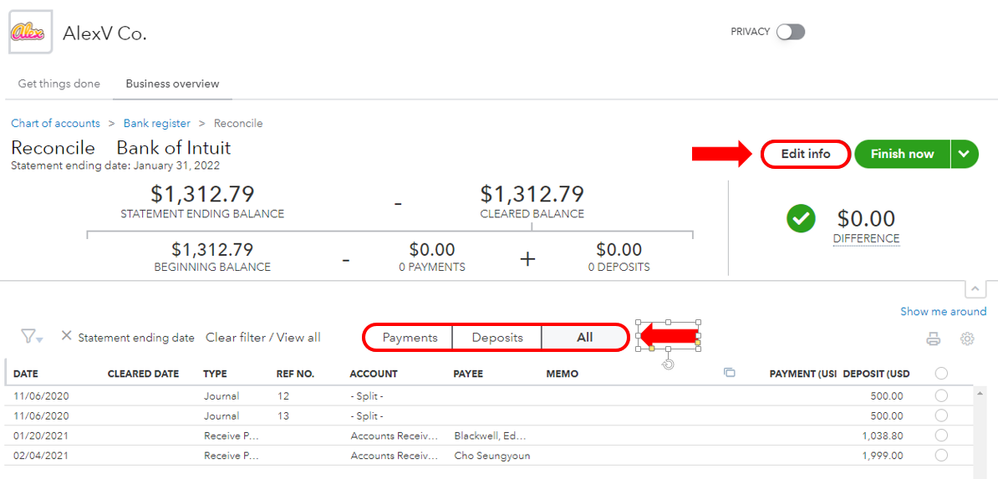This screenshot has width=998, height=479.
Task: Open Bank register breadcrumb link
Action: [x=157, y=123]
